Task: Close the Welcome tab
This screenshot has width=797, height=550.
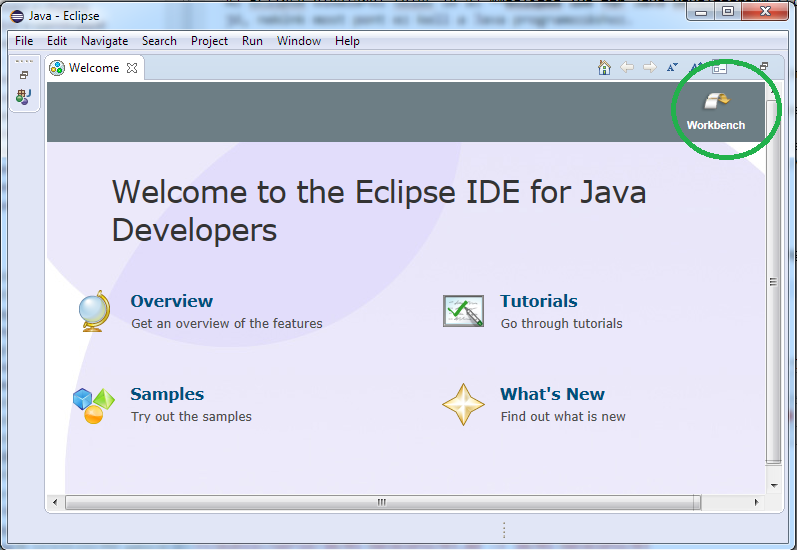Action: coord(132,68)
